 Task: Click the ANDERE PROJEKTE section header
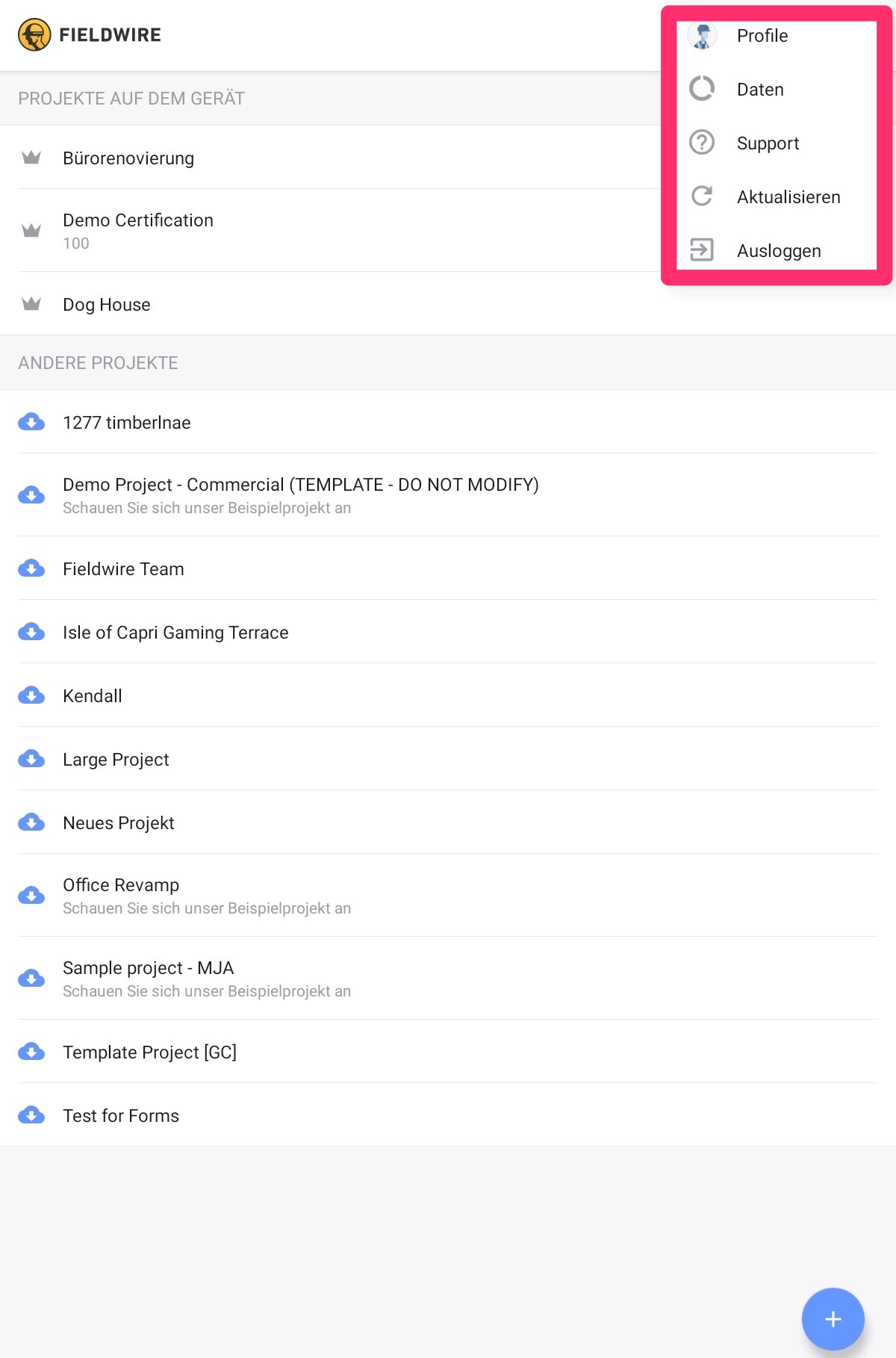[98, 363]
